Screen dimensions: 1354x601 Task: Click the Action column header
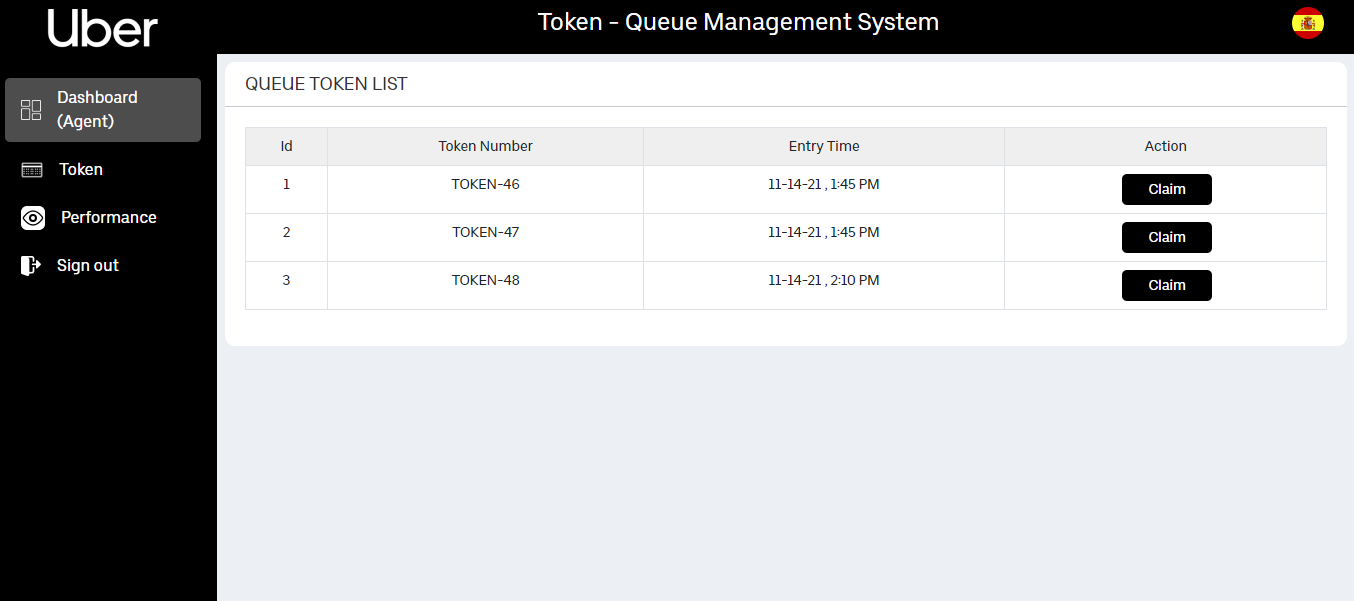[1165, 146]
